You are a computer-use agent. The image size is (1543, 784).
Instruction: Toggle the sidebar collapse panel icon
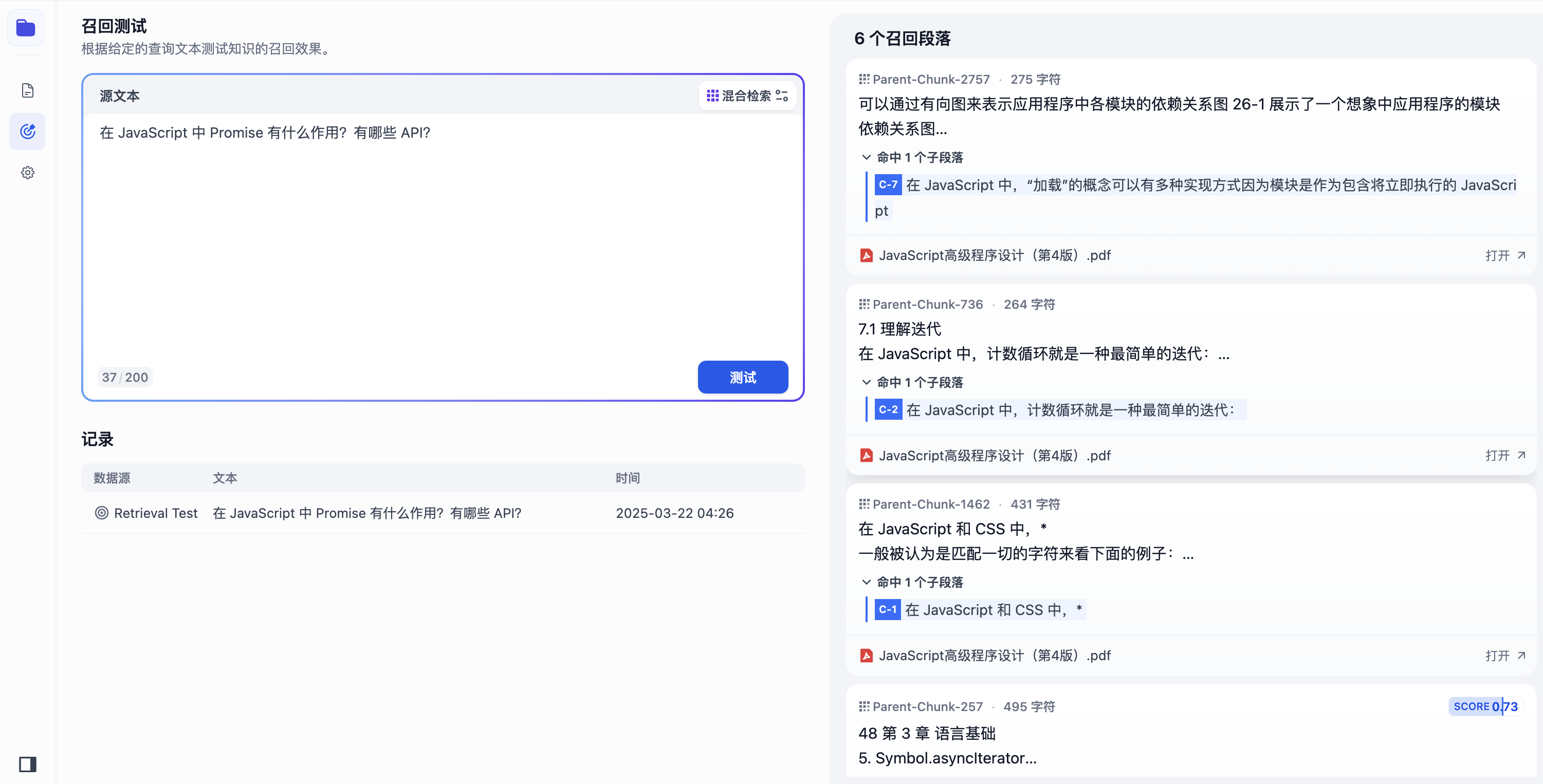(28, 763)
